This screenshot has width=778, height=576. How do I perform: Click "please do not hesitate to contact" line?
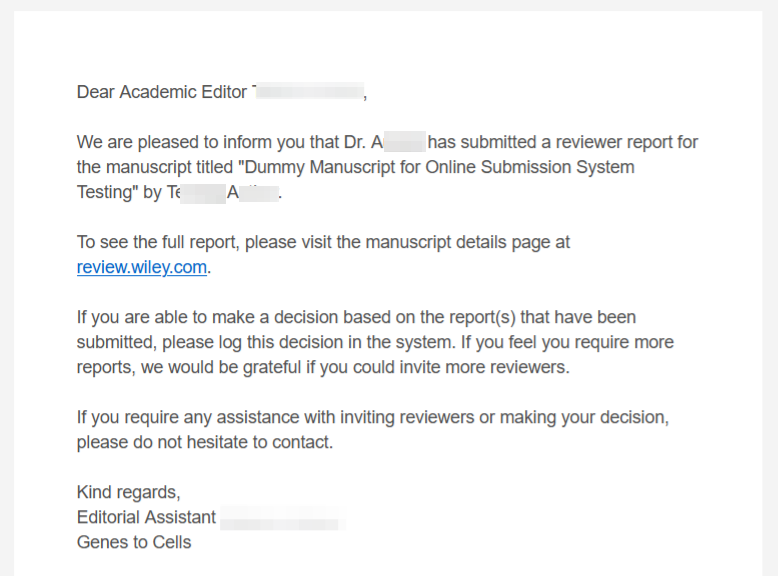click(x=204, y=442)
